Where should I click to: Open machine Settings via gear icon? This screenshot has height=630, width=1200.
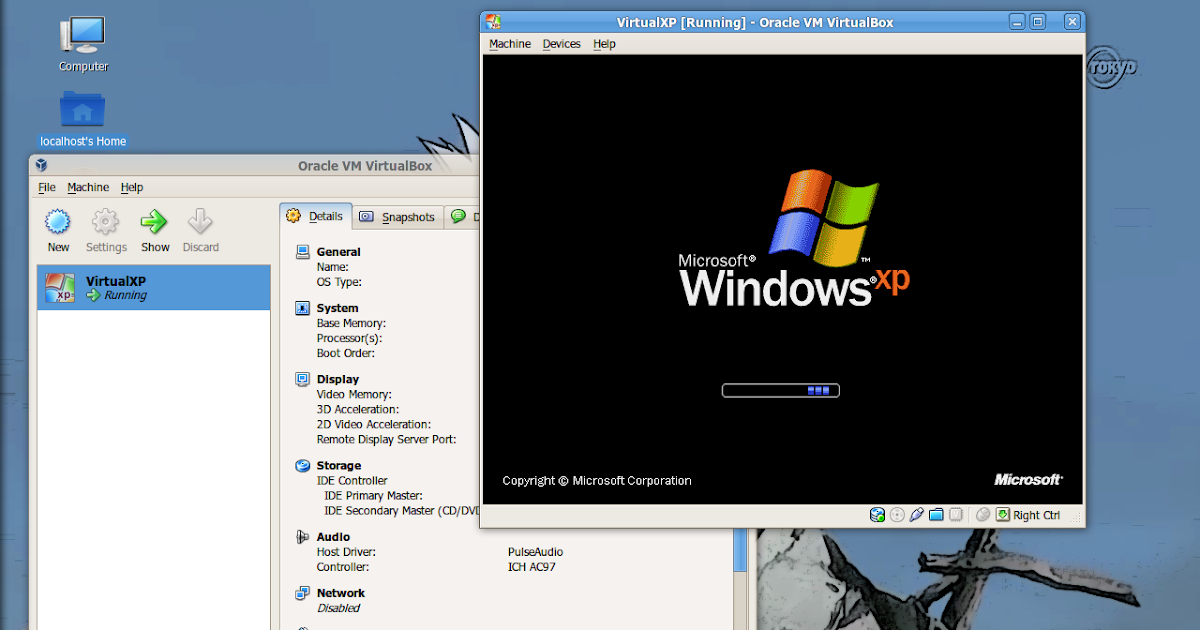pos(106,229)
